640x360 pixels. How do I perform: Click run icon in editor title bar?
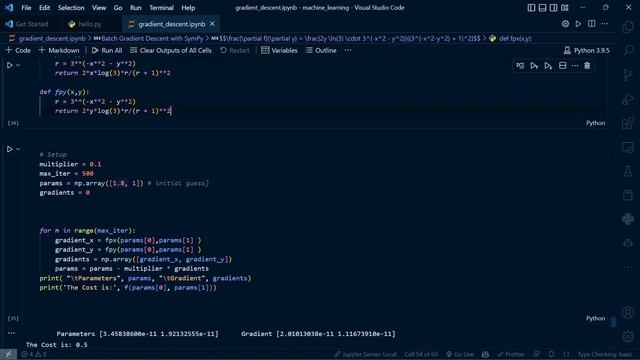(x=578, y=24)
